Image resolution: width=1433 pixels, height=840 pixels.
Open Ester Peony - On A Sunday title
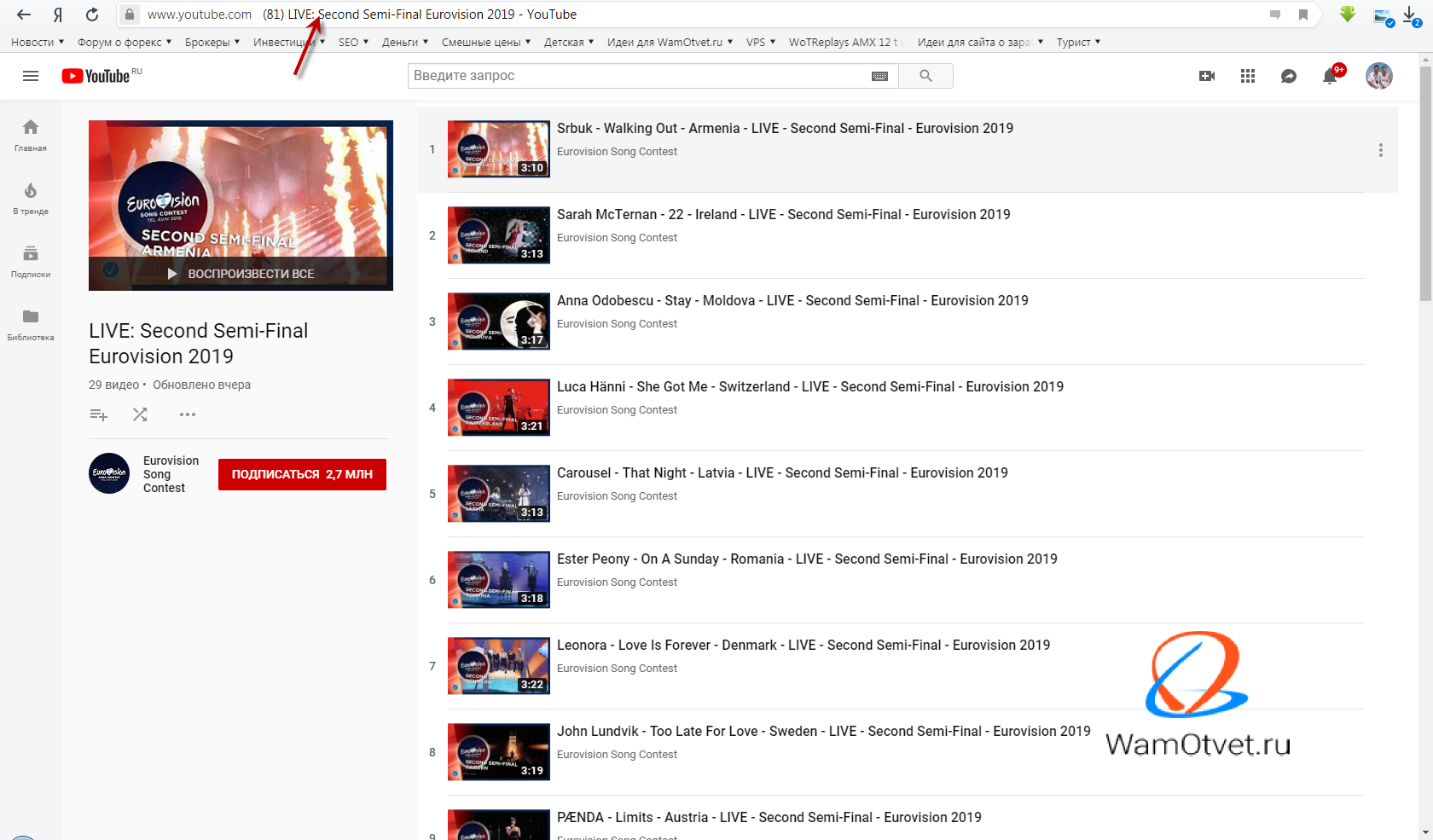(807, 559)
